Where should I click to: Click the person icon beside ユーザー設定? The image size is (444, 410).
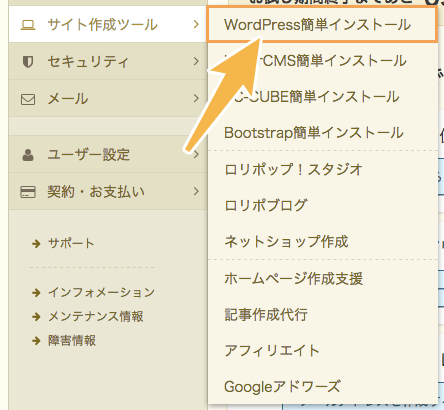pyautogui.click(x=28, y=155)
